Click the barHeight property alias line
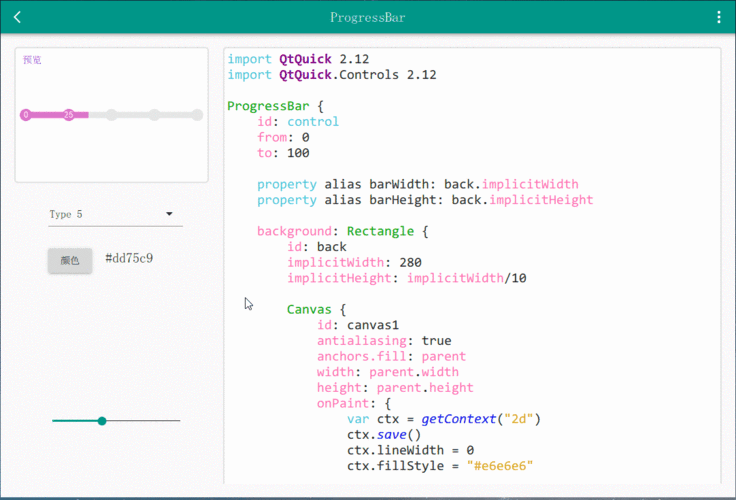The width and height of the screenshot is (736, 500). click(425, 200)
